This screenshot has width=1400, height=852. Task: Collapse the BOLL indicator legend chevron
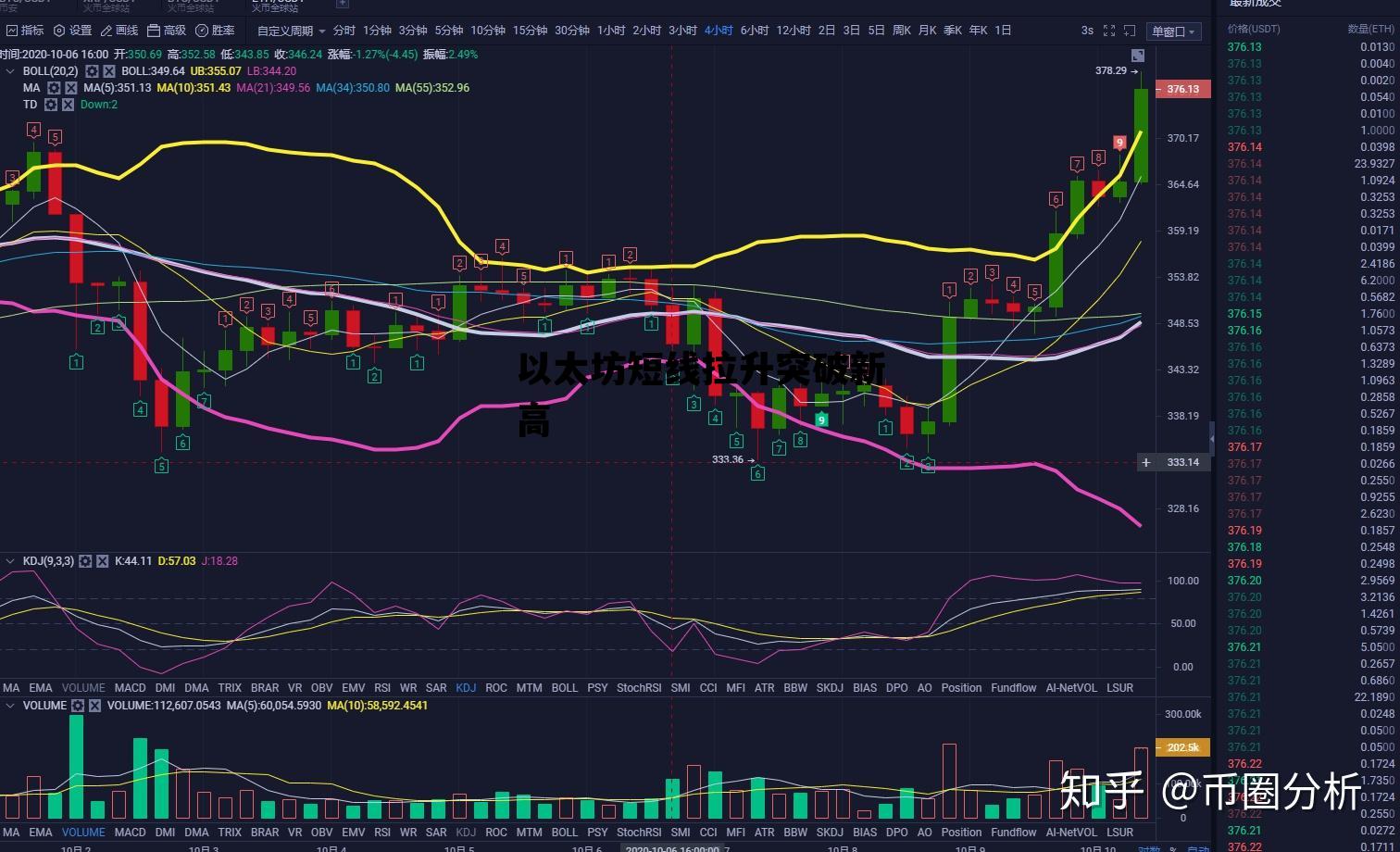click(x=11, y=71)
